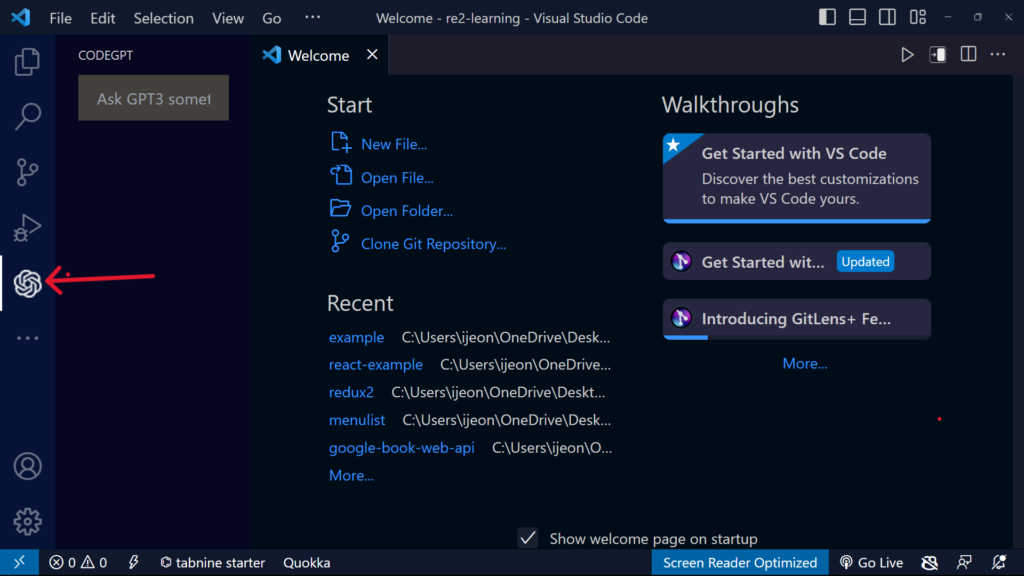This screenshot has height=576, width=1024.
Task: Open editor actions with the ellipsis menu
Action: click(997, 55)
